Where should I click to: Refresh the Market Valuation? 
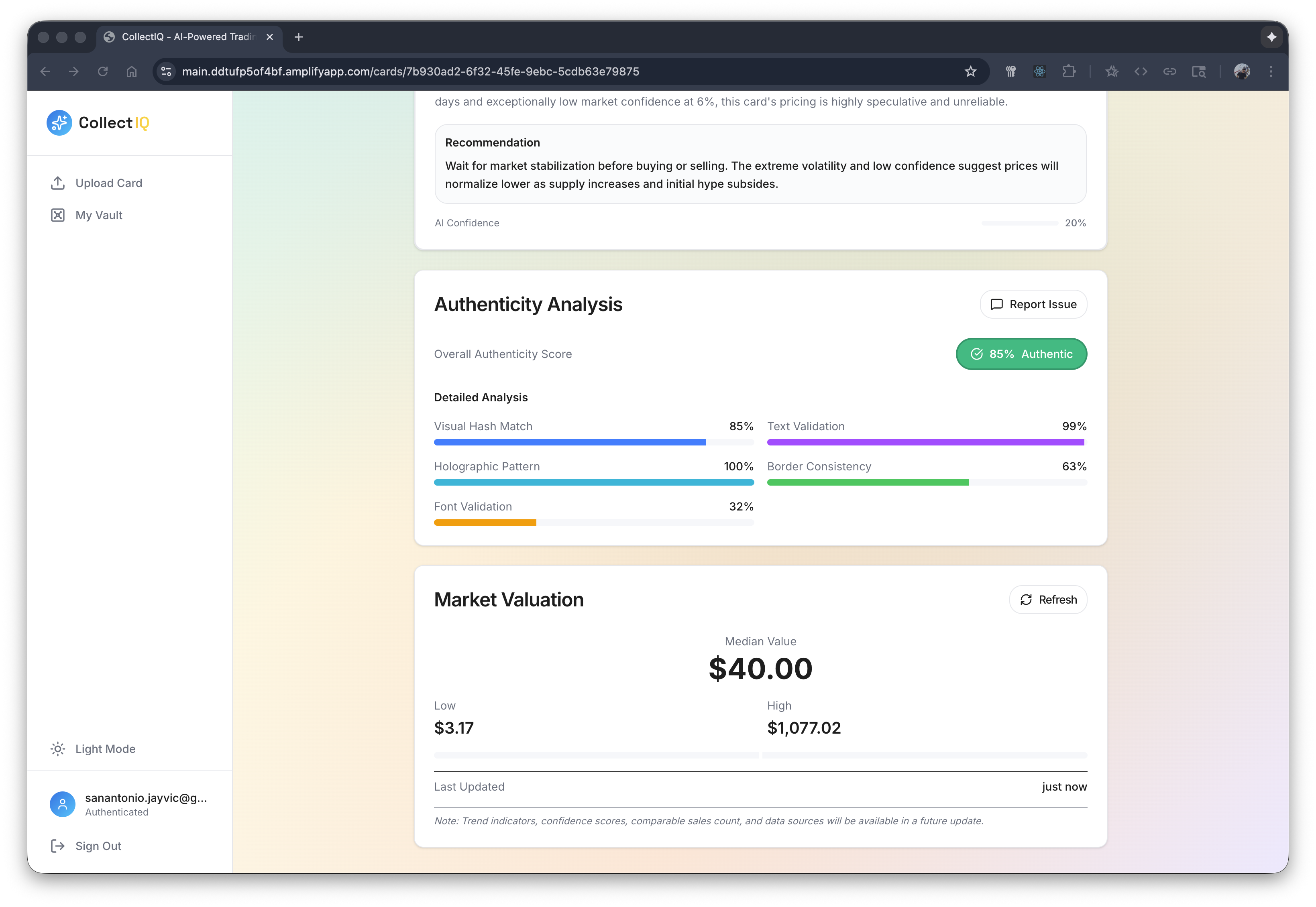click(x=1048, y=600)
